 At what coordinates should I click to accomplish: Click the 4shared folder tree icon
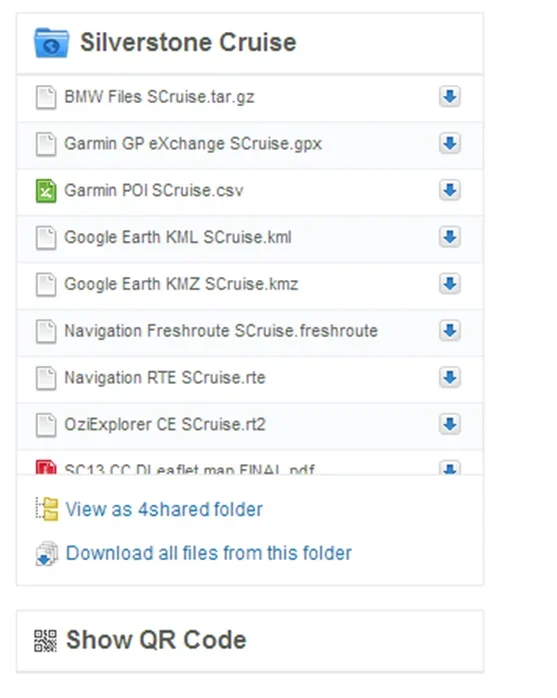point(47,509)
